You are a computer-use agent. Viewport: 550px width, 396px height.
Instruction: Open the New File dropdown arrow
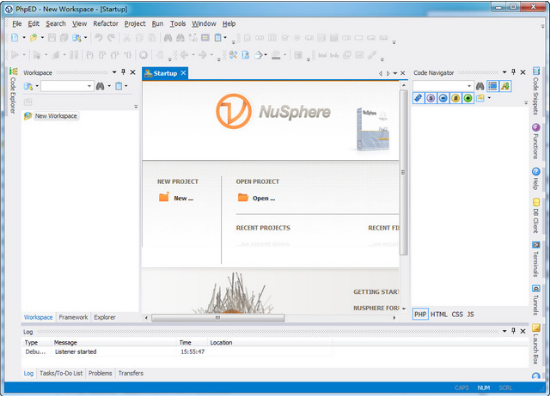24,37
